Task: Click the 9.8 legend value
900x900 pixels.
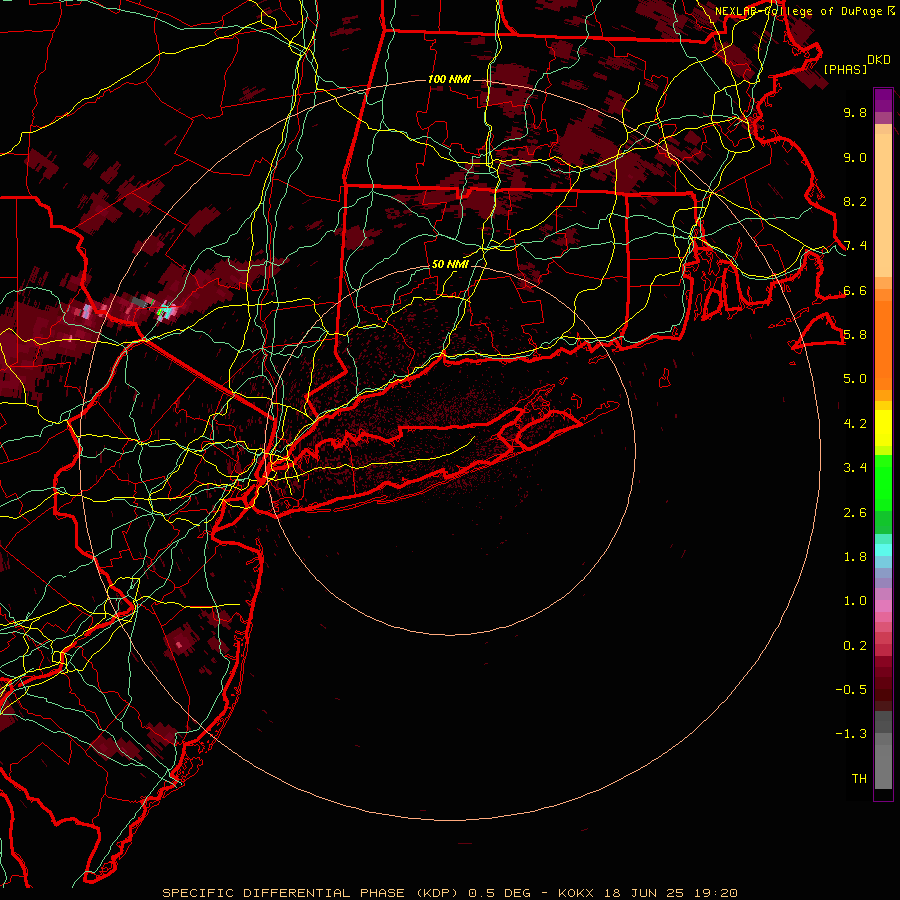Action: click(855, 112)
